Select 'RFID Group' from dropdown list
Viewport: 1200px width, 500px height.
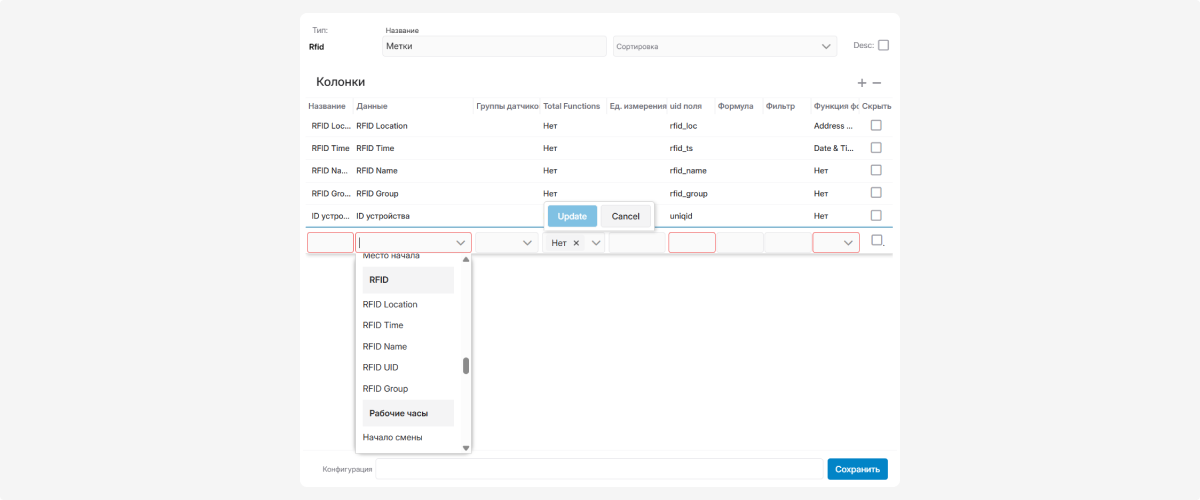click(x=385, y=388)
